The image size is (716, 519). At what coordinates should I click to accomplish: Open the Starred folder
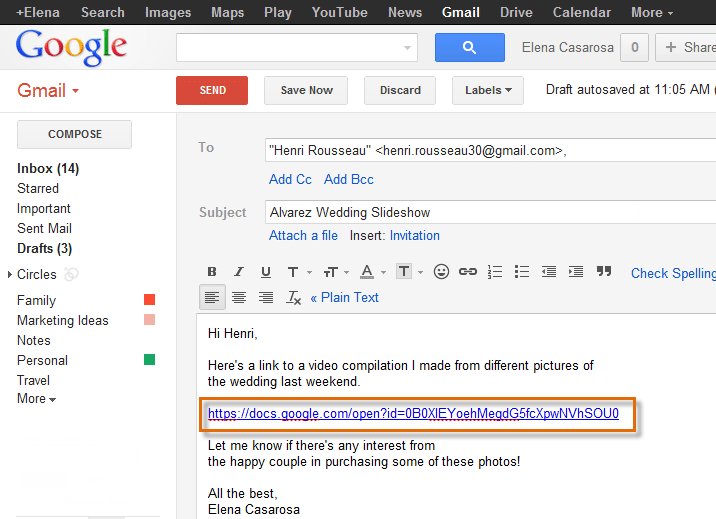pyautogui.click(x=38, y=189)
